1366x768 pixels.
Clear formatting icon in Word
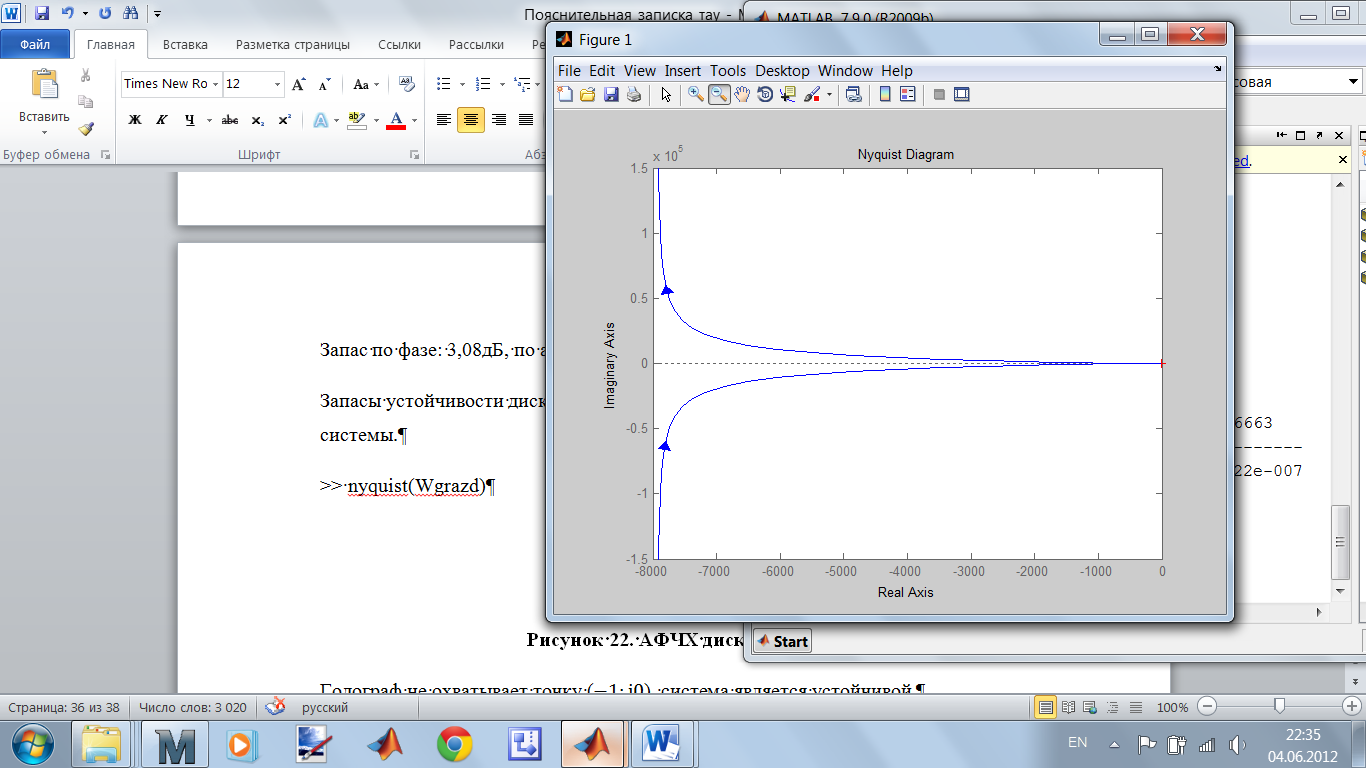click(406, 84)
